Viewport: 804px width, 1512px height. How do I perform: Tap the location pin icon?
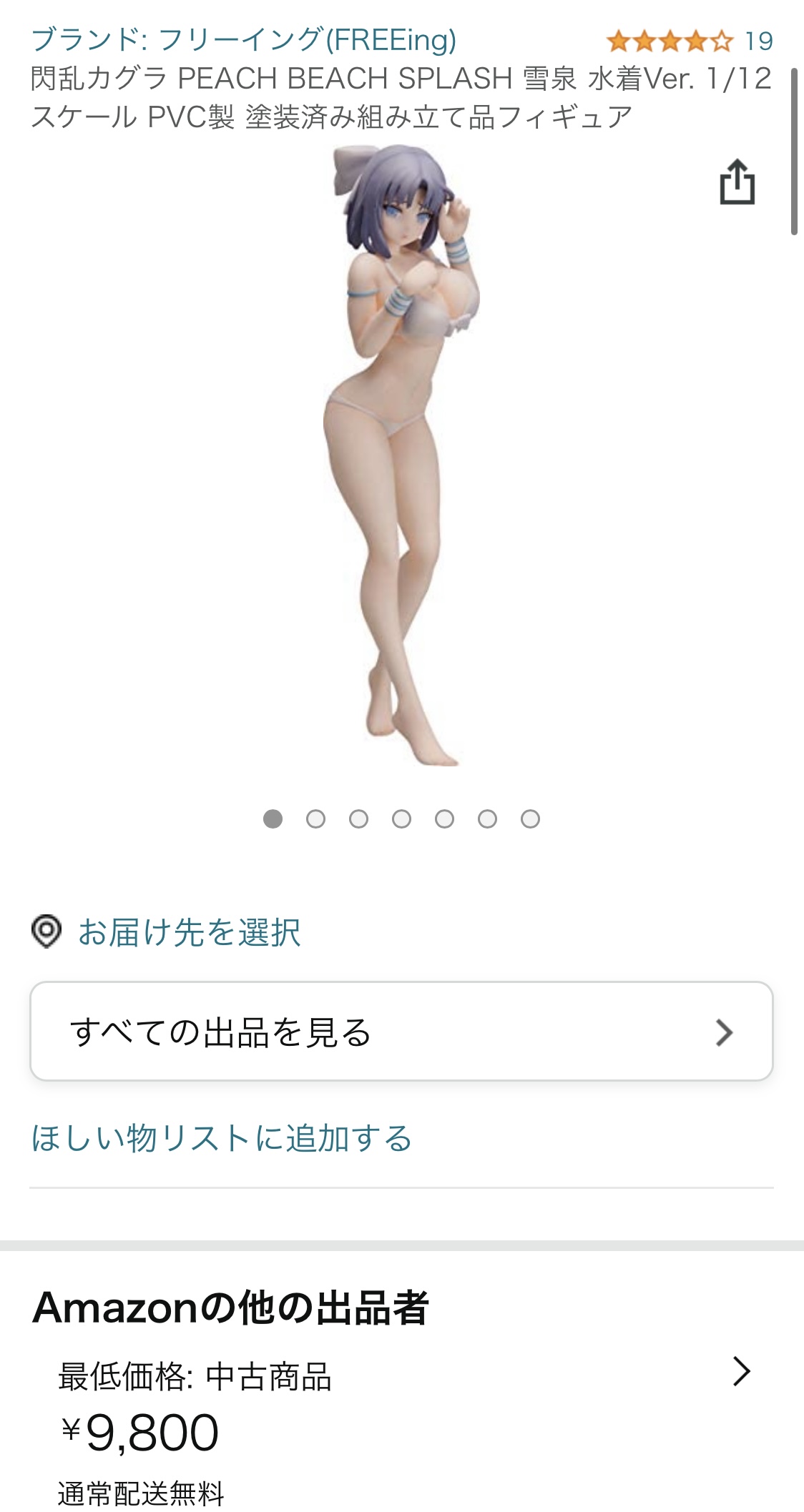click(46, 932)
